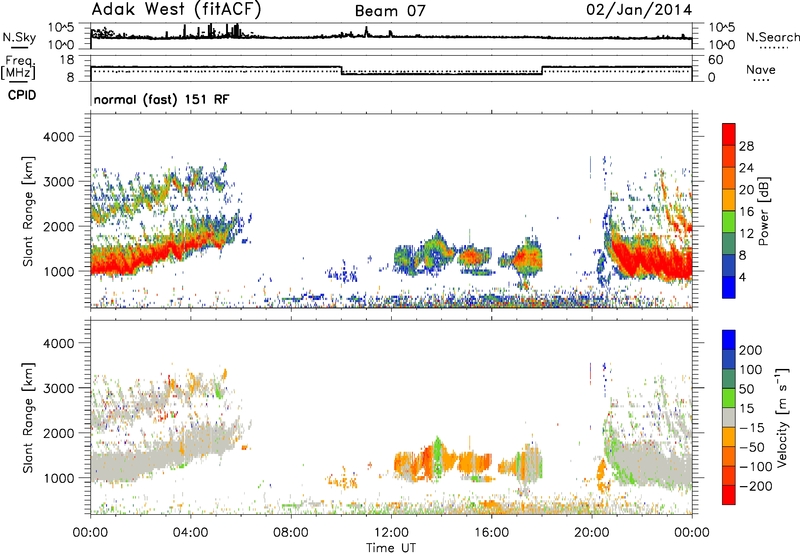Click the frequency step-down at 10:00 UT
800x554 pixels.
click(341, 70)
